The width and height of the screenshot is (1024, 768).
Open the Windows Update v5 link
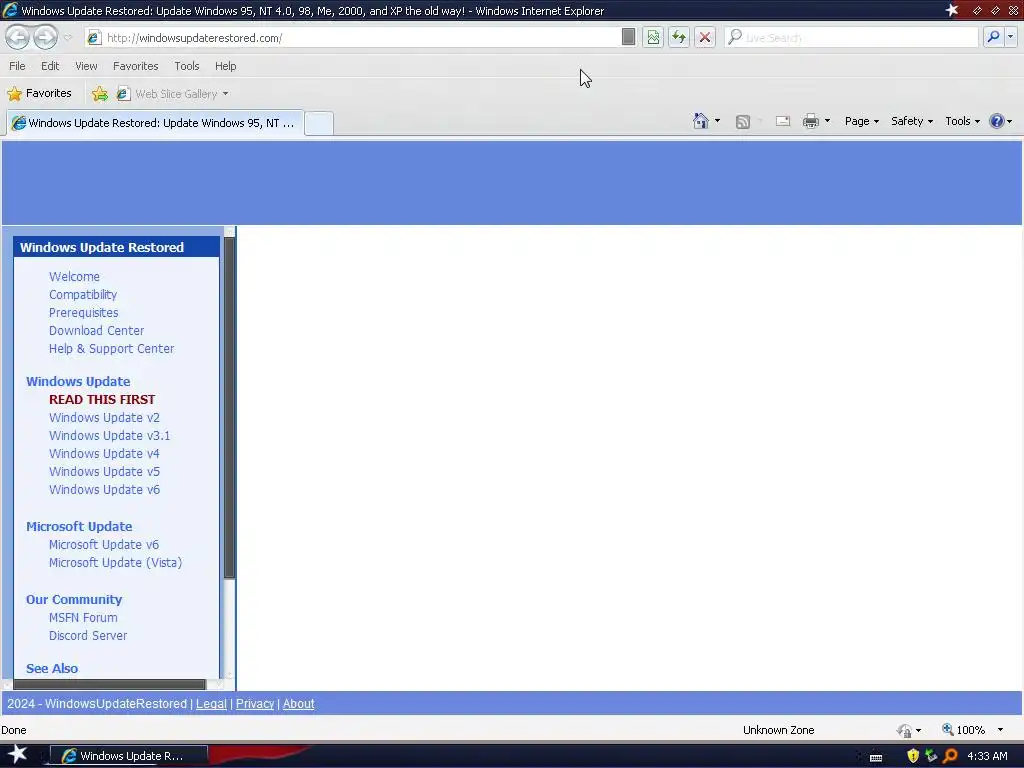click(104, 472)
